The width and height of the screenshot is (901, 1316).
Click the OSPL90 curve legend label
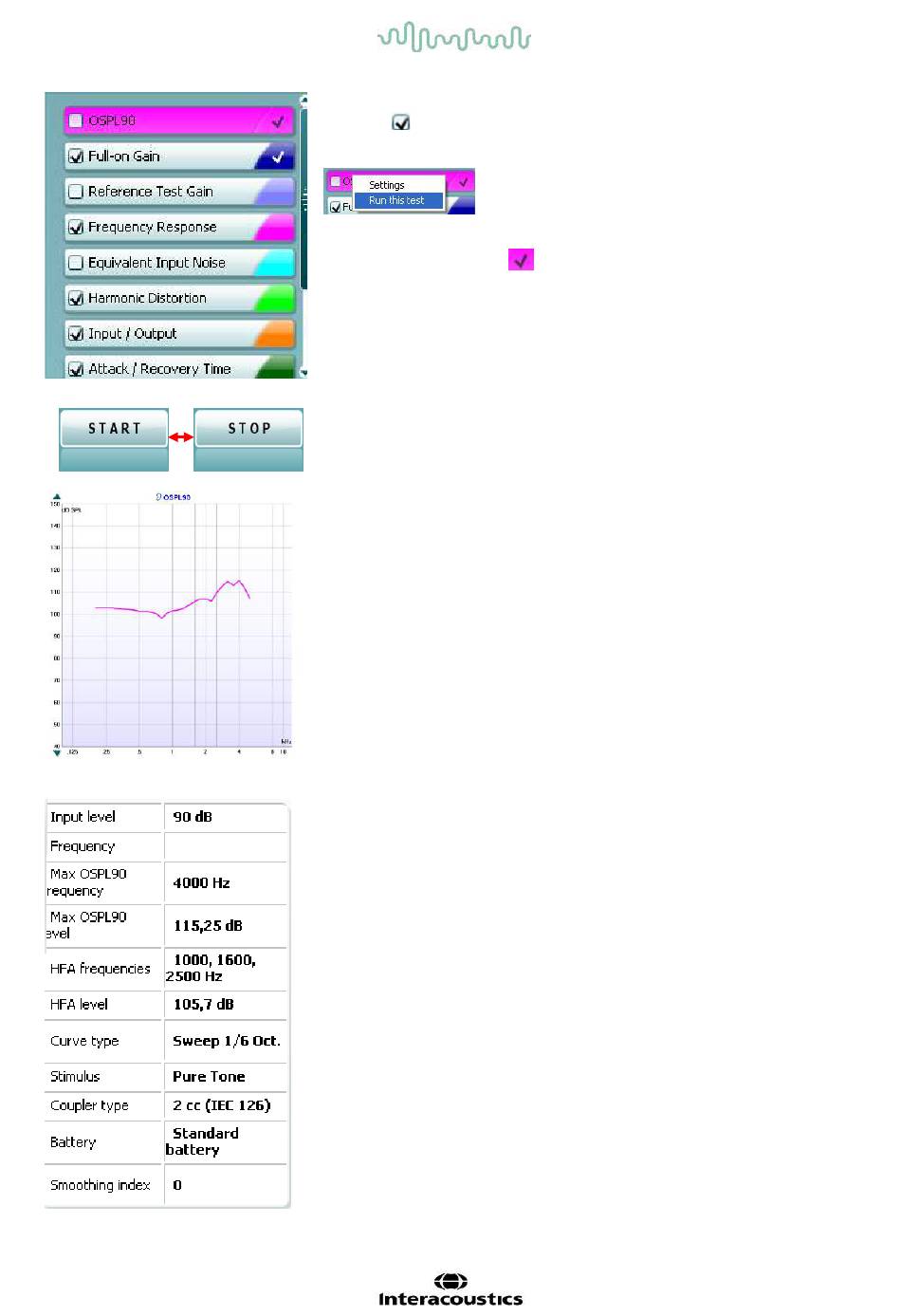pyautogui.click(x=174, y=496)
